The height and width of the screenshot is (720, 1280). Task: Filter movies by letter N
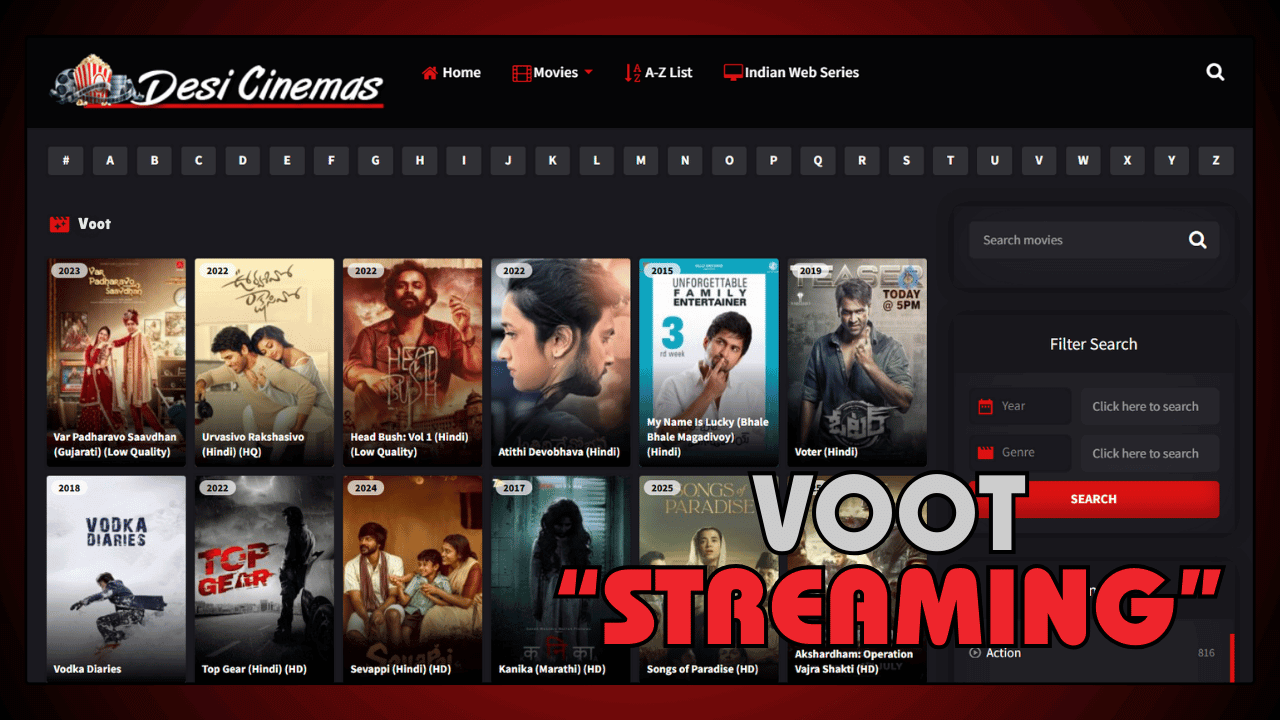coord(685,161)
